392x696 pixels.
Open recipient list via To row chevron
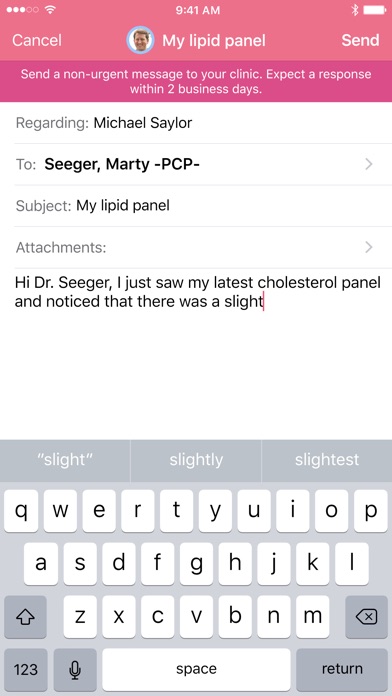point(368,165)
